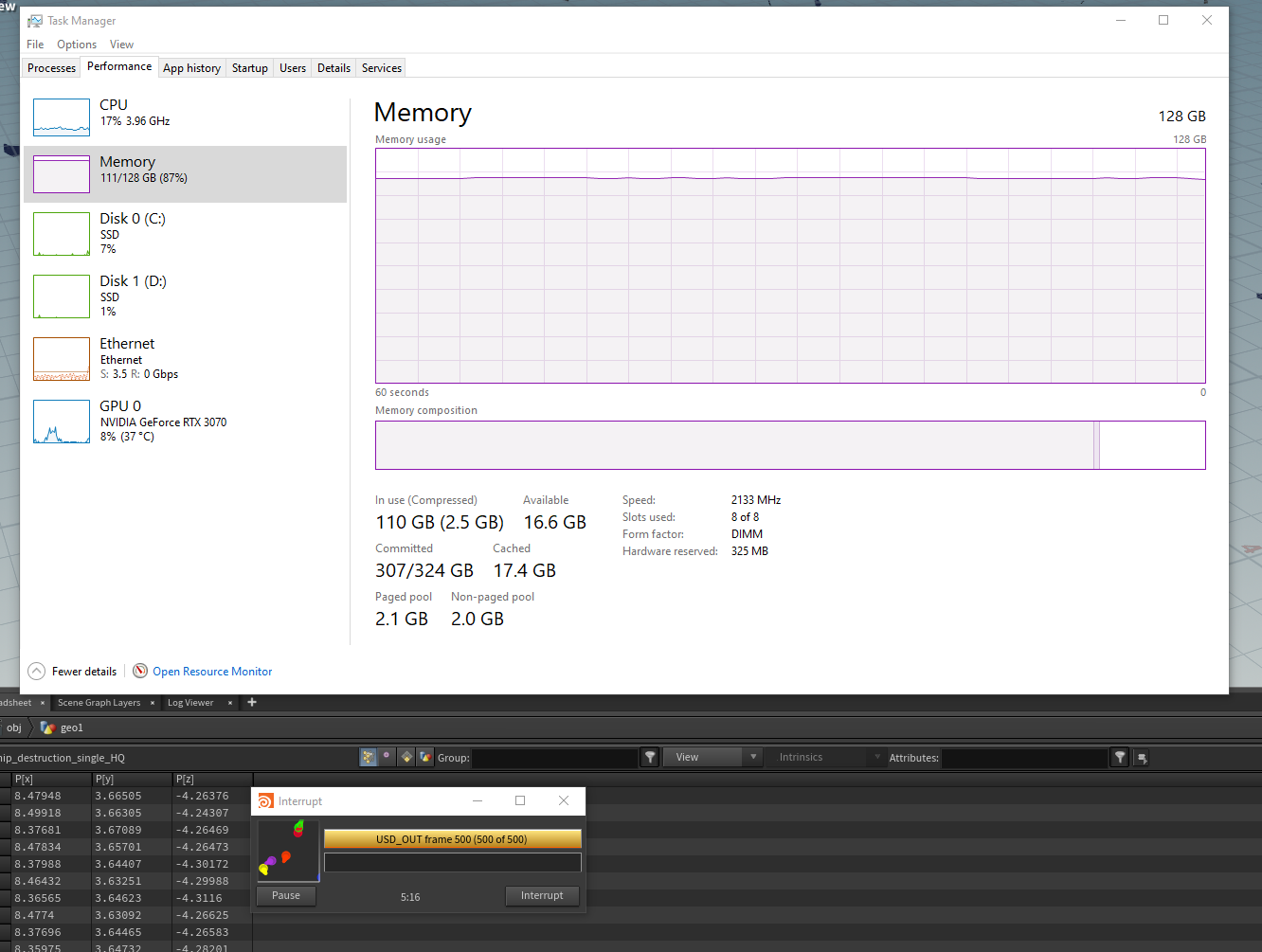Open the File menu in Task Manager

point(35,45)
